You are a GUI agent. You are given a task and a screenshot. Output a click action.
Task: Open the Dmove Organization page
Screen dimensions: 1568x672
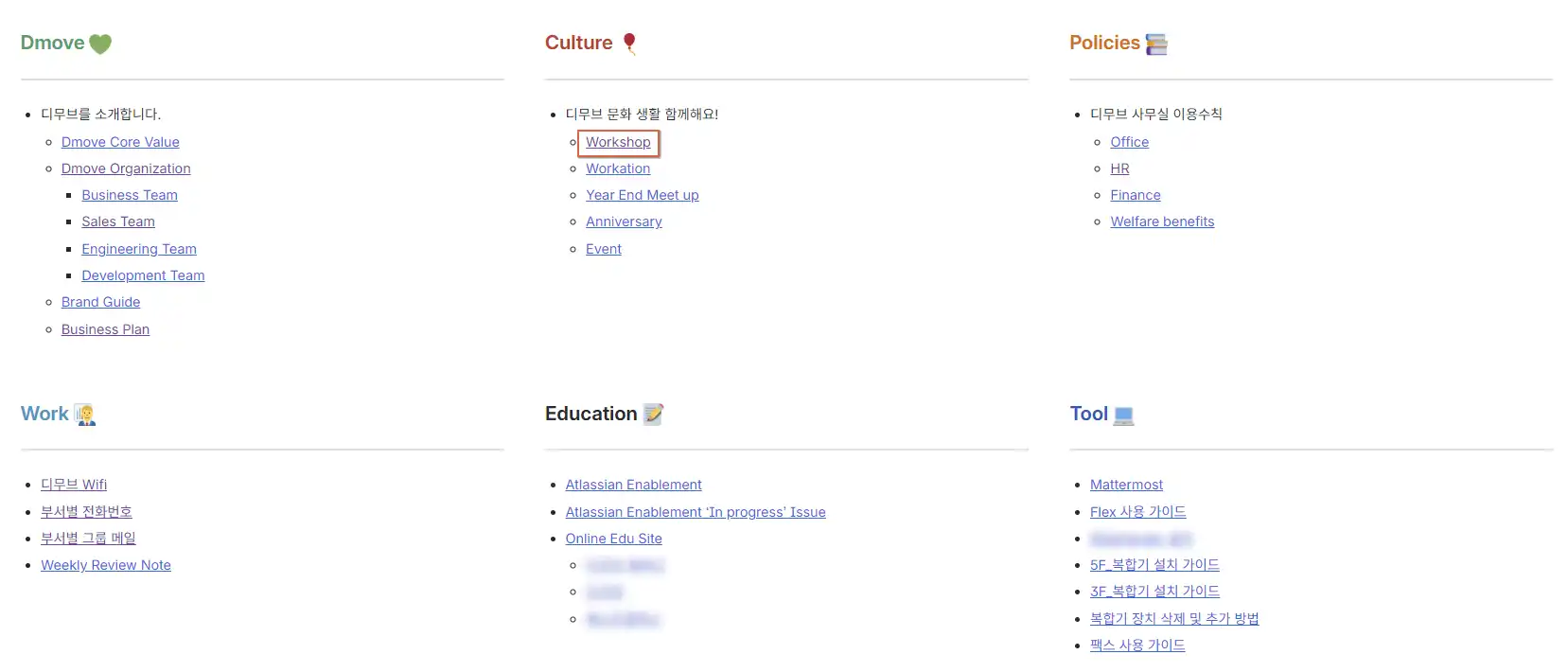[126, 168]
